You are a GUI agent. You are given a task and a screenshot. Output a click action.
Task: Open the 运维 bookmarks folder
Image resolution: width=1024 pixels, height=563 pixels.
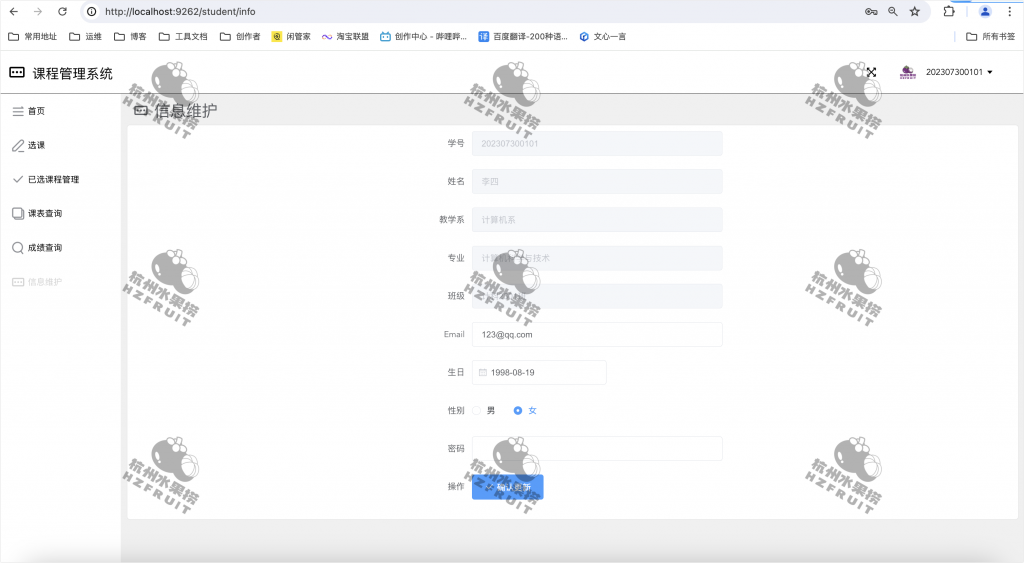86,37
